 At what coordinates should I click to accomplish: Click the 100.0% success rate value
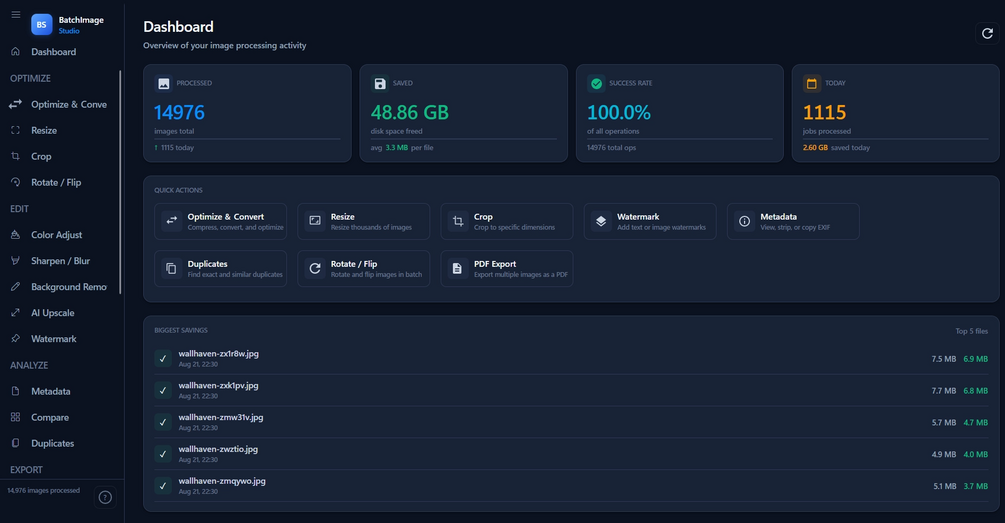click(619, 113)
